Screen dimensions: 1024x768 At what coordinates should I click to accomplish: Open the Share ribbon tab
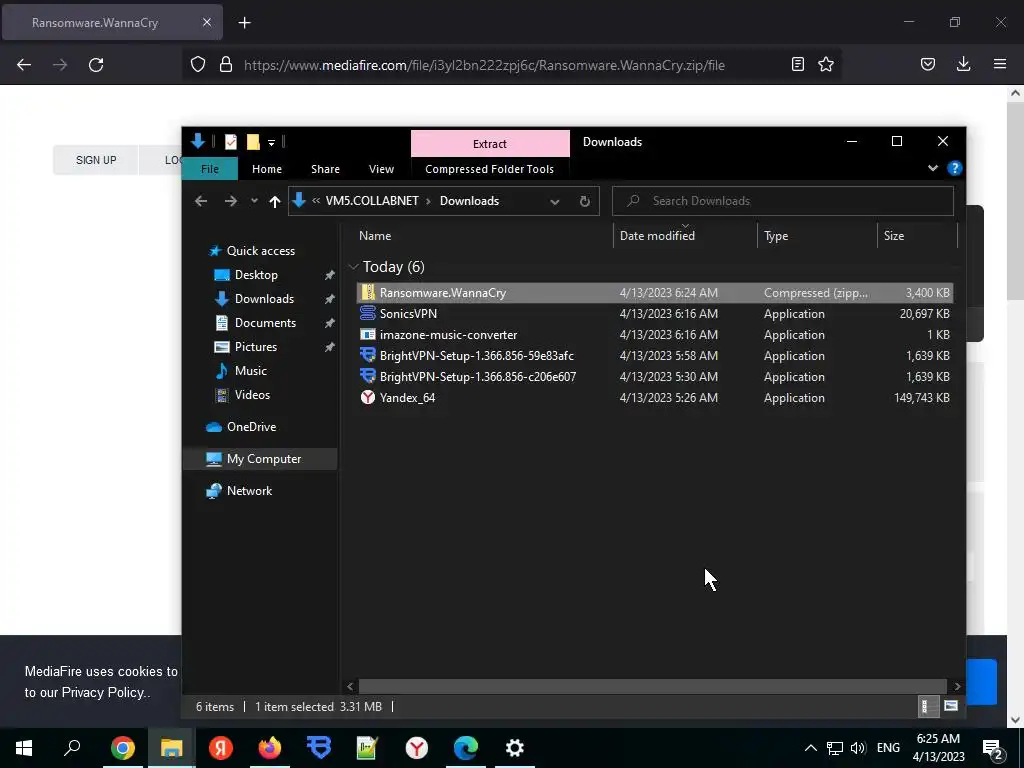point(325,168)
